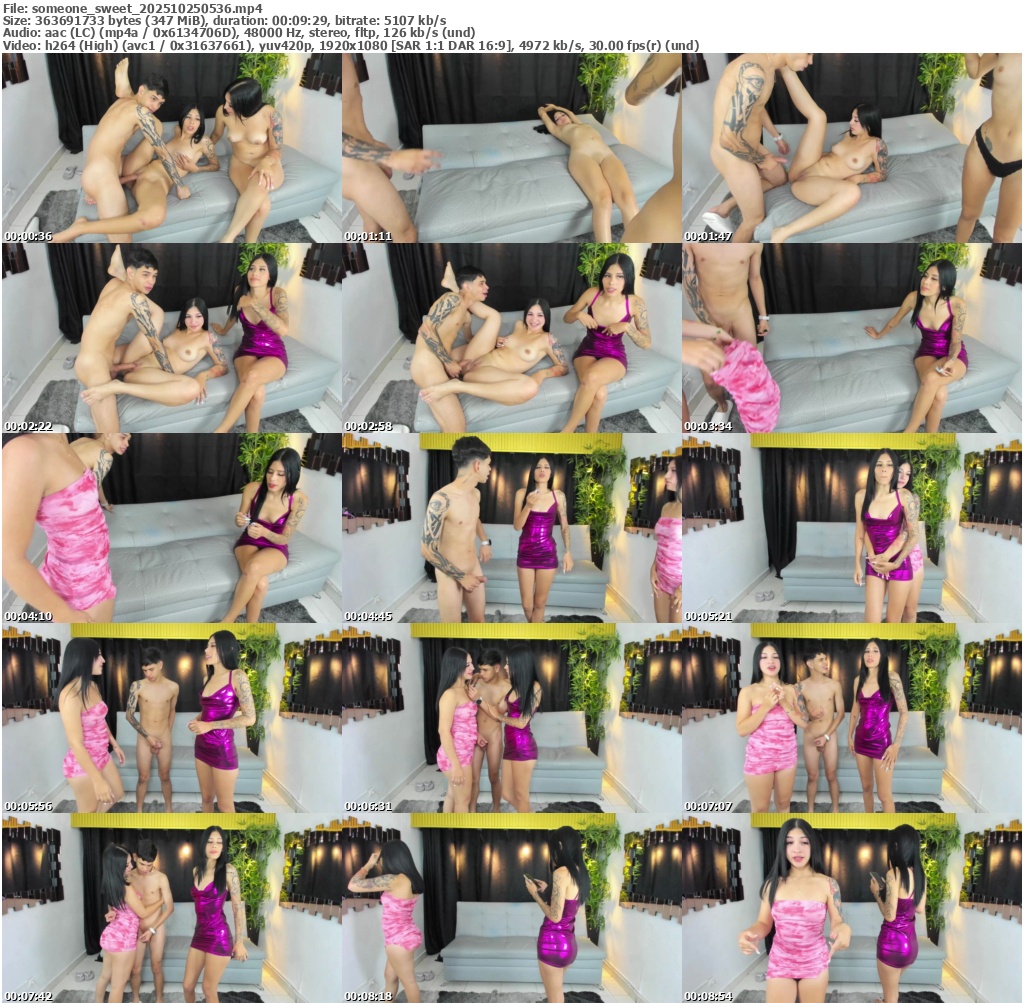Open the thumbnail at 00:04:10
The height and width of the screenshot is (1003, 1024).
tap(171, 528)
